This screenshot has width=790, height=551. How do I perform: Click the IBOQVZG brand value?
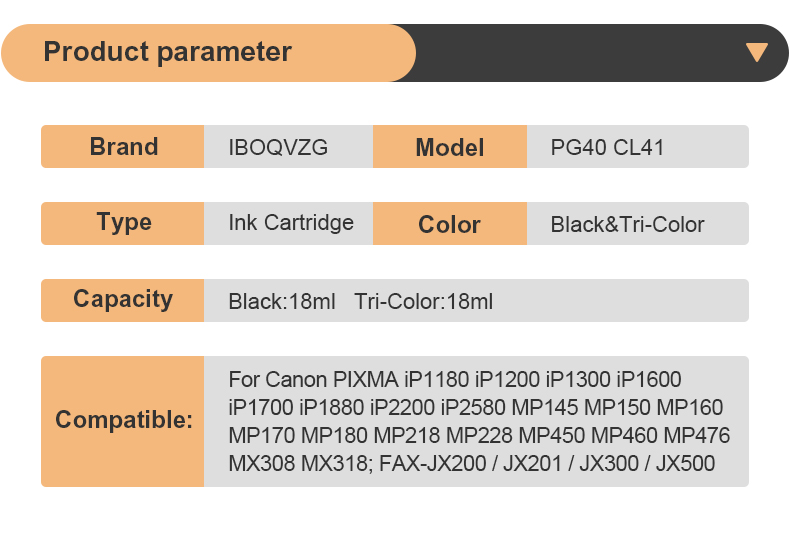tap(278, 148)
